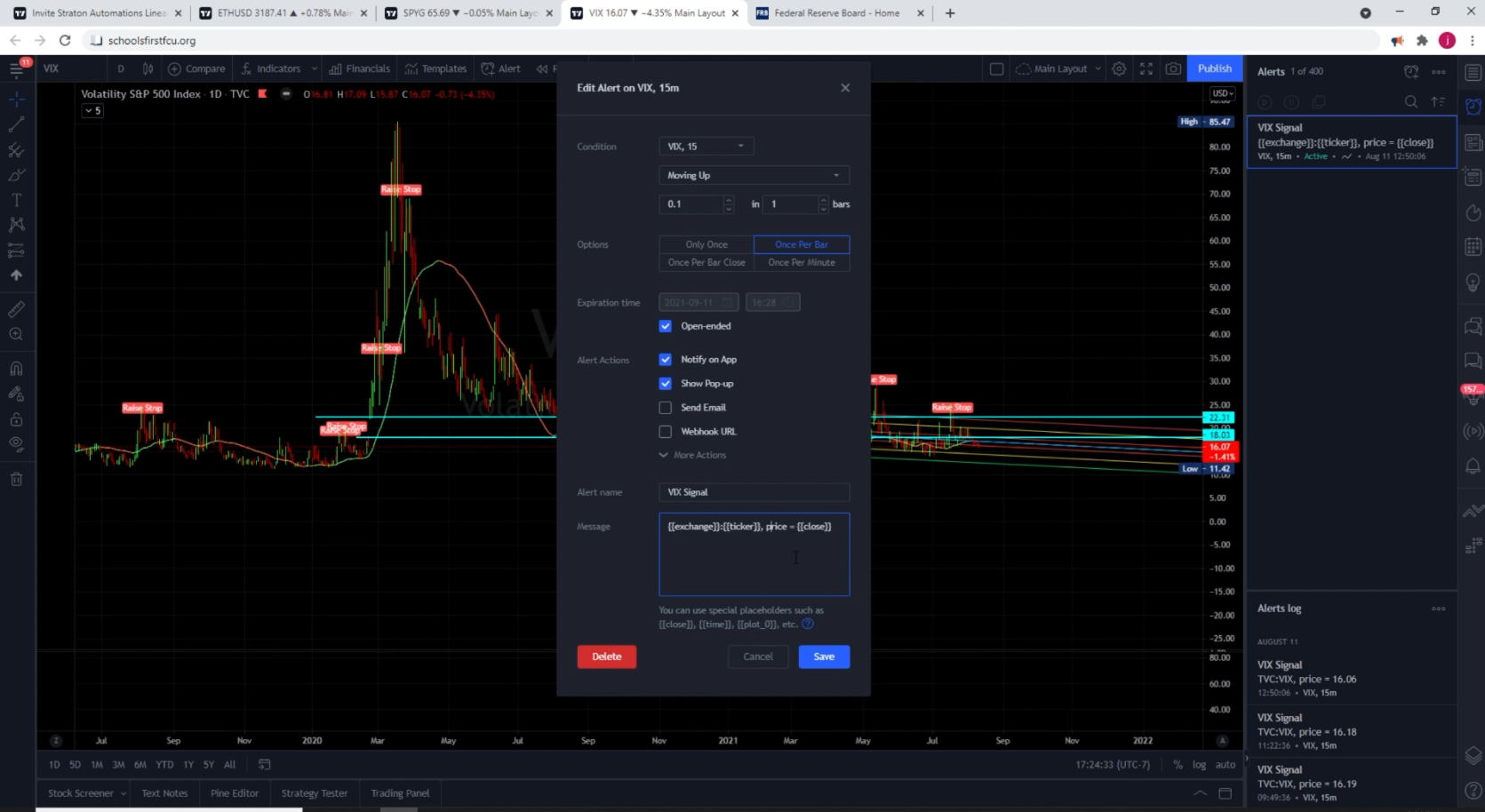Uncheck the Open-ended expiration checkbox

665,326
